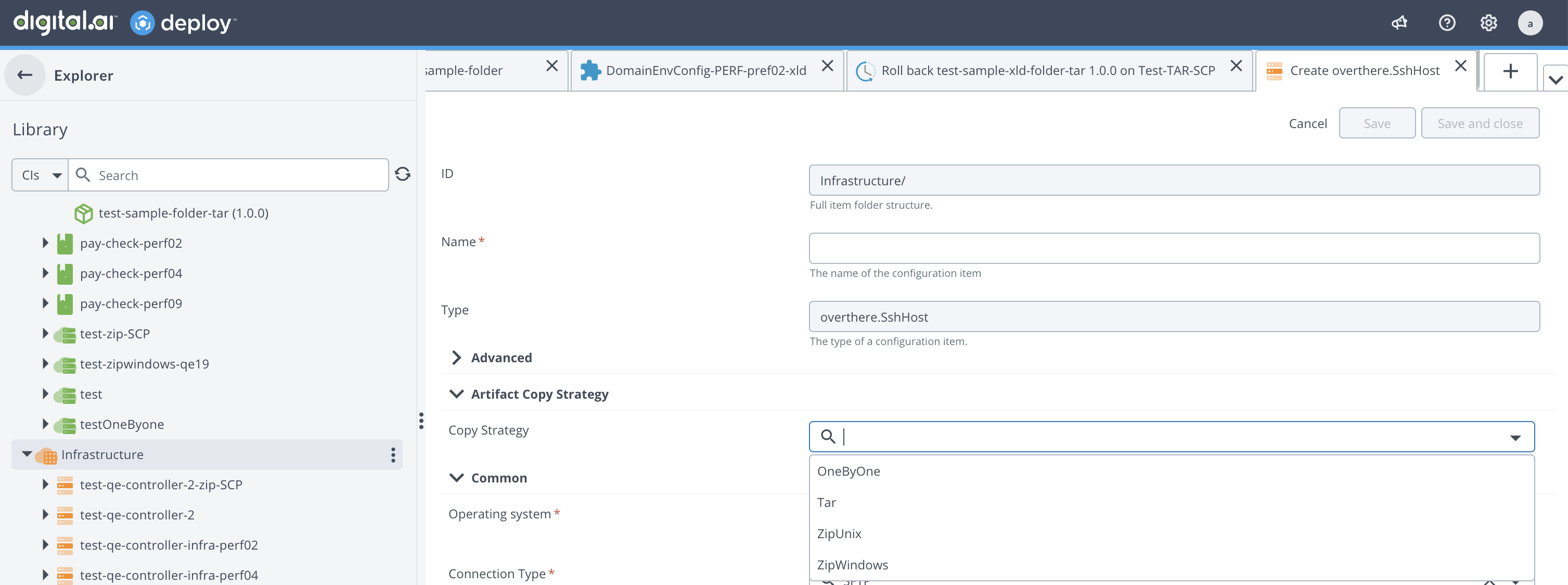Screen dimensions: 1568x585
Task: Open the help question mark icon
Action: 1446,23
